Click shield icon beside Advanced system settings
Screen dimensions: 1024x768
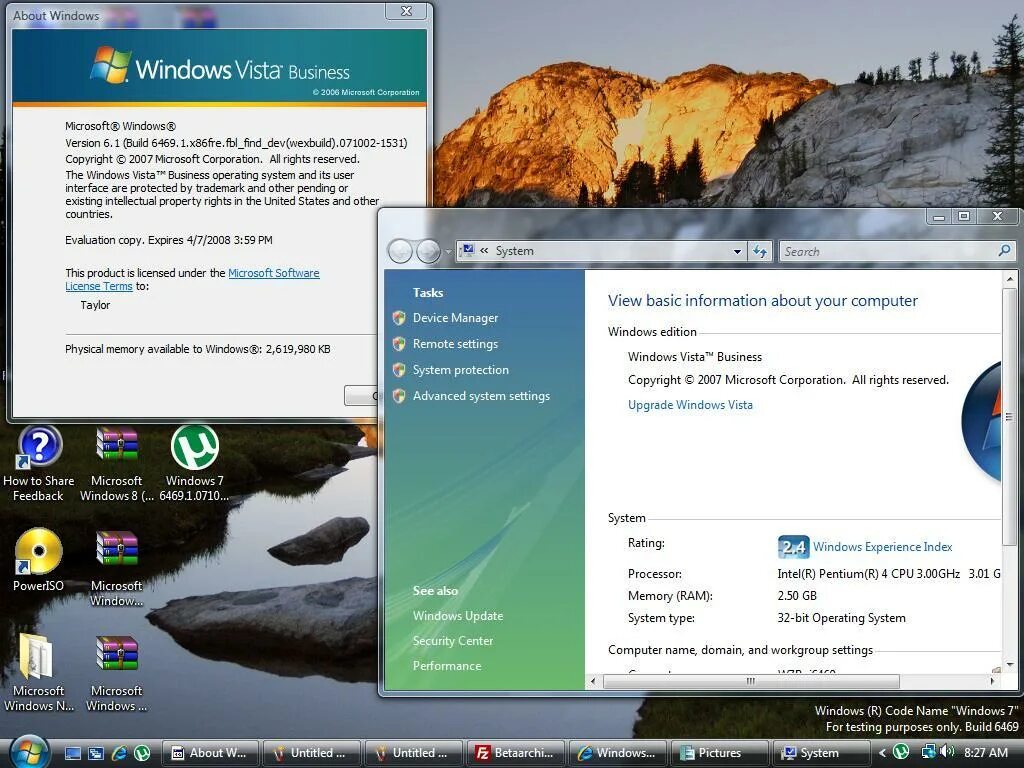[399, 396]
